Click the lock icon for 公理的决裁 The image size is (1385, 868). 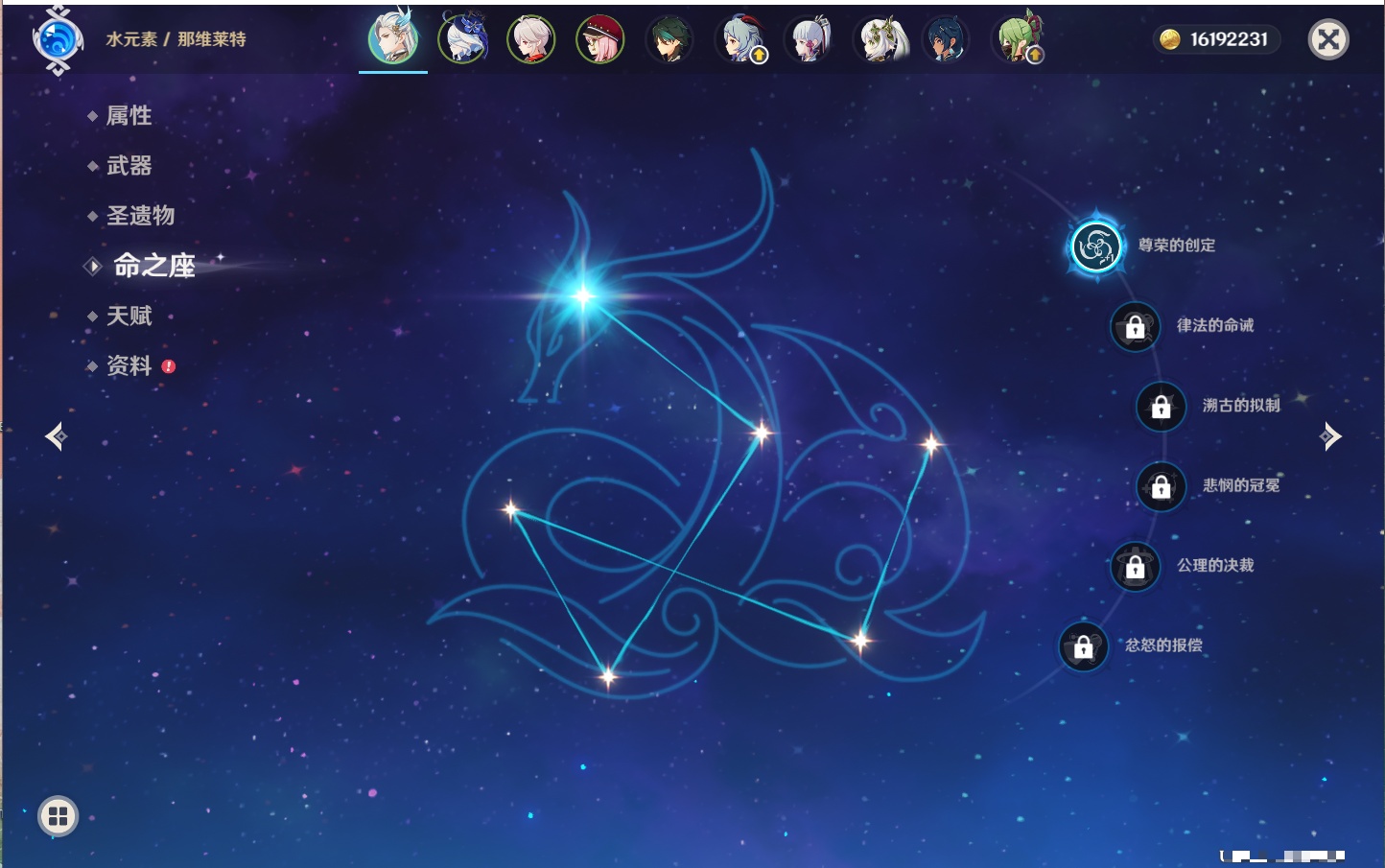(1135, 567)
